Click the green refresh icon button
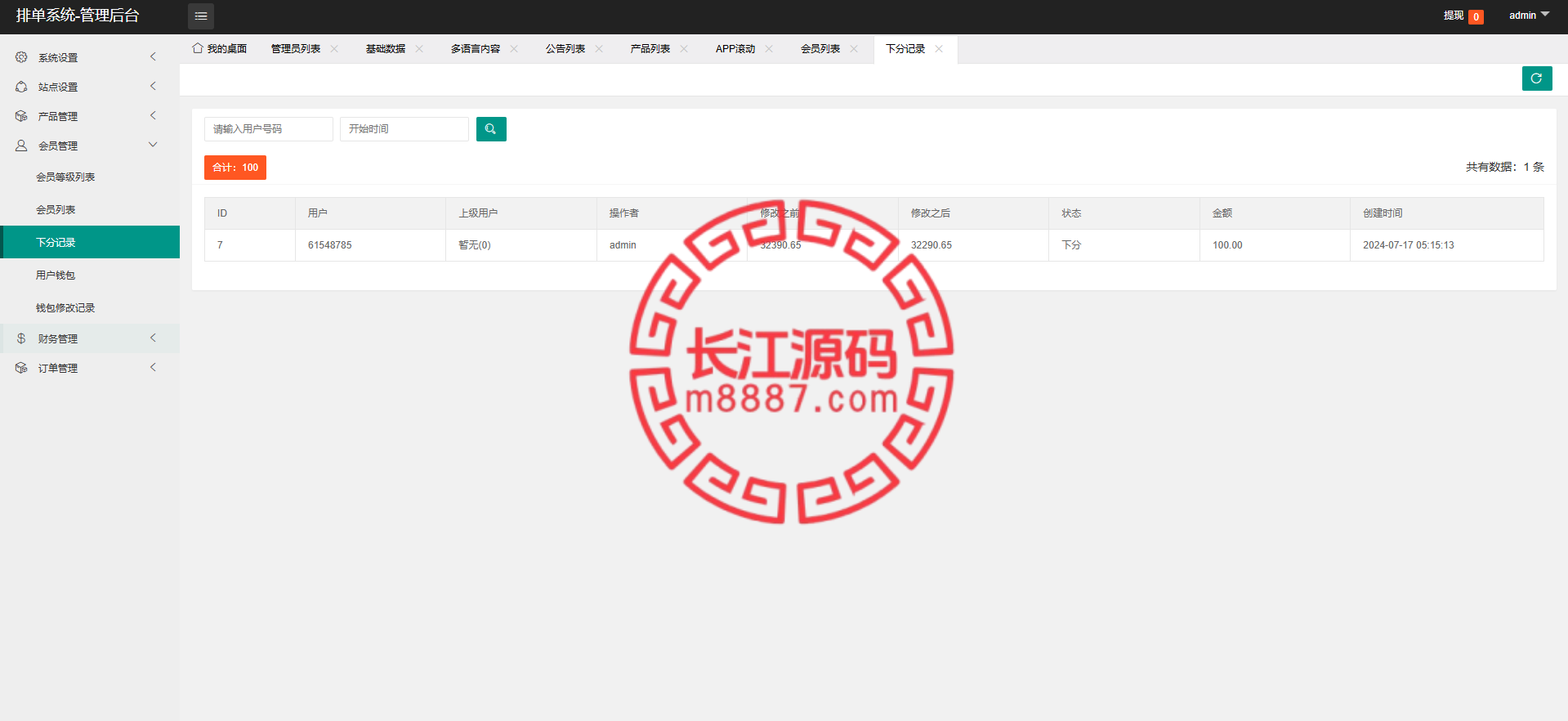The height and width of the screenshot is (721, 1568). [1537, 78]
